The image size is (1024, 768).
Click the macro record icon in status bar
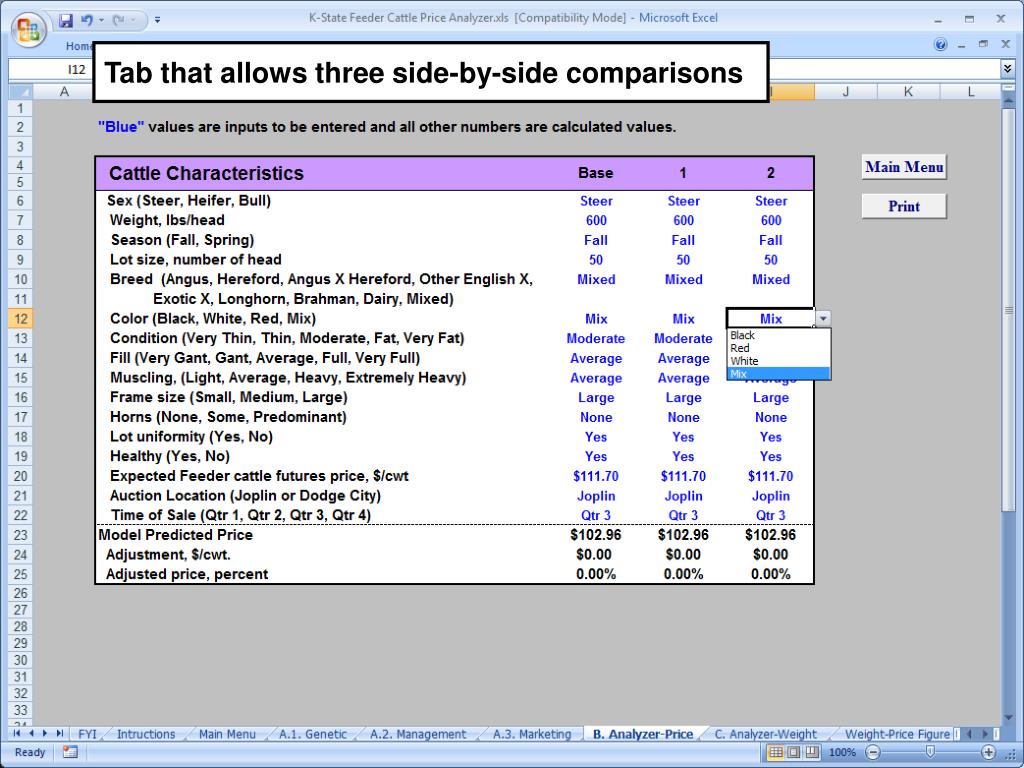click(x=70, y=752)
